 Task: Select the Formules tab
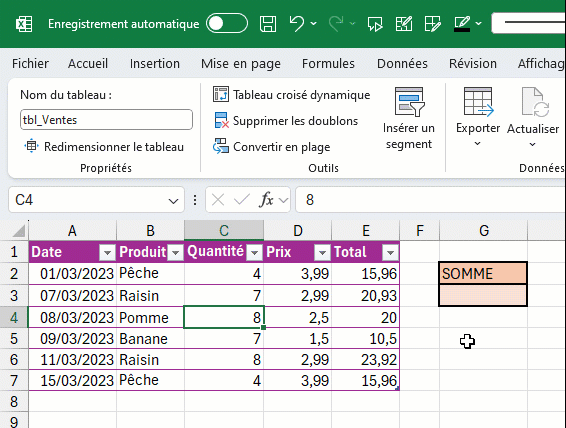tap(328, 64)
